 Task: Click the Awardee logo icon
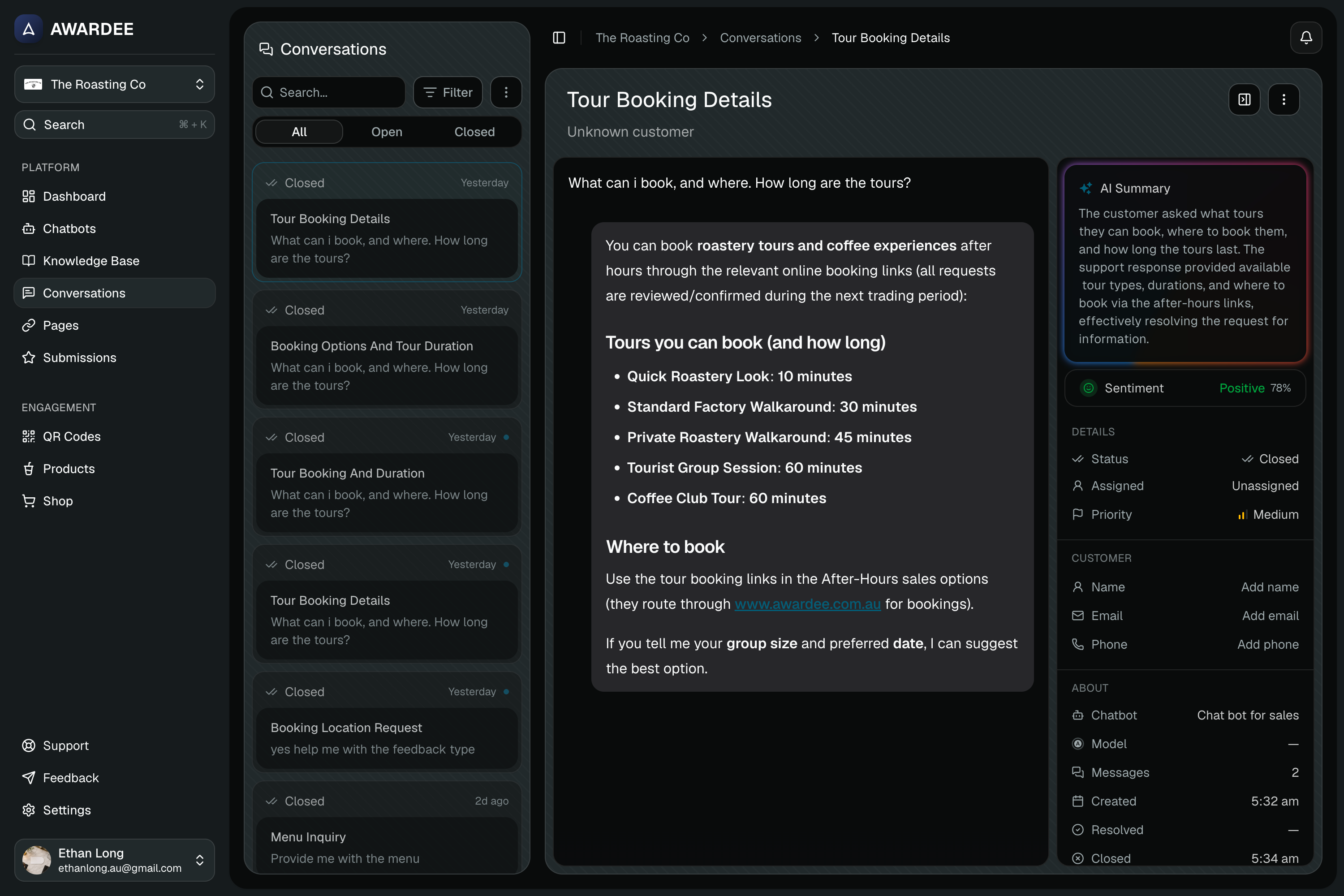[x=29, y=29]
